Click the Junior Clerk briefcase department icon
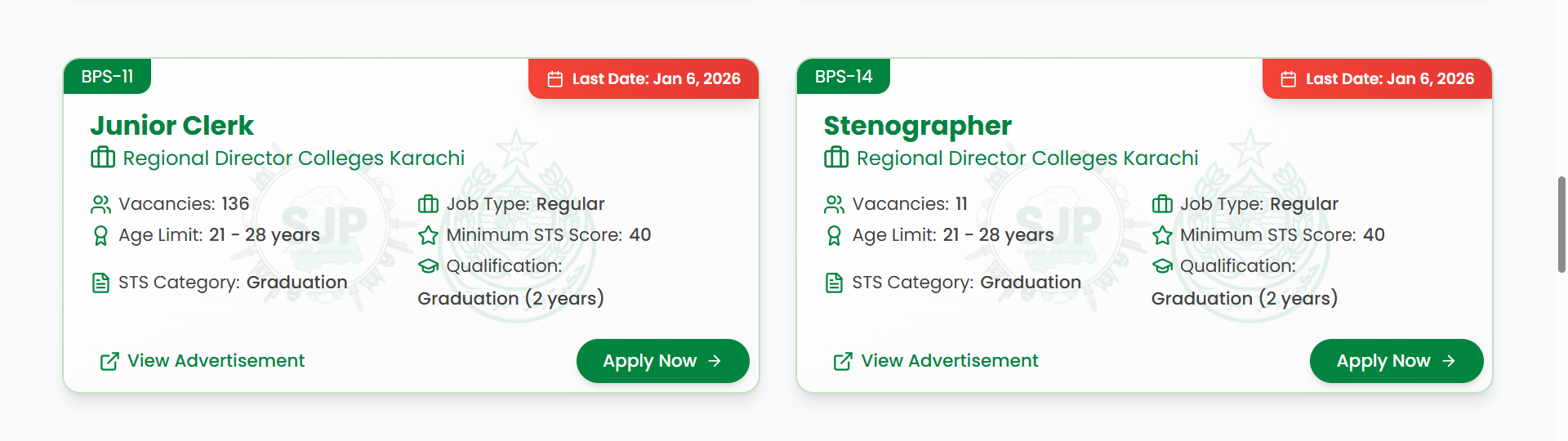 pyautogui.click(x=103, y=157)
